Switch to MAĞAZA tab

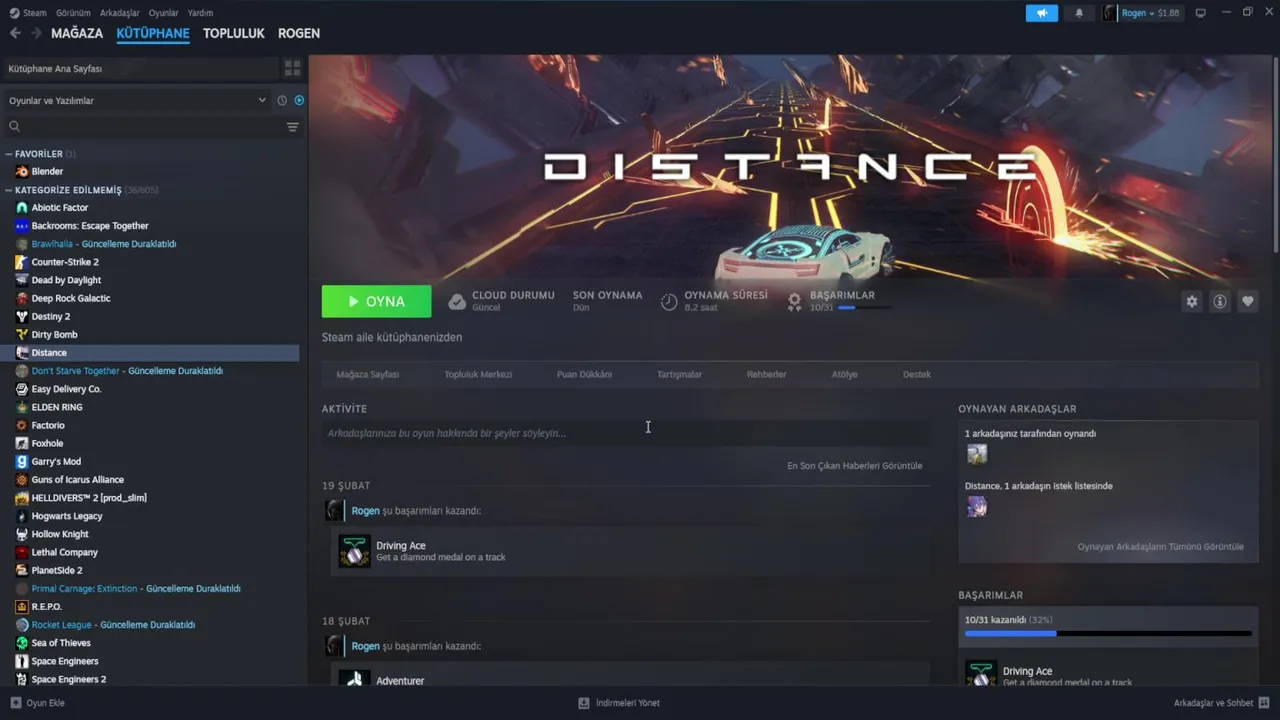[77, 33]
